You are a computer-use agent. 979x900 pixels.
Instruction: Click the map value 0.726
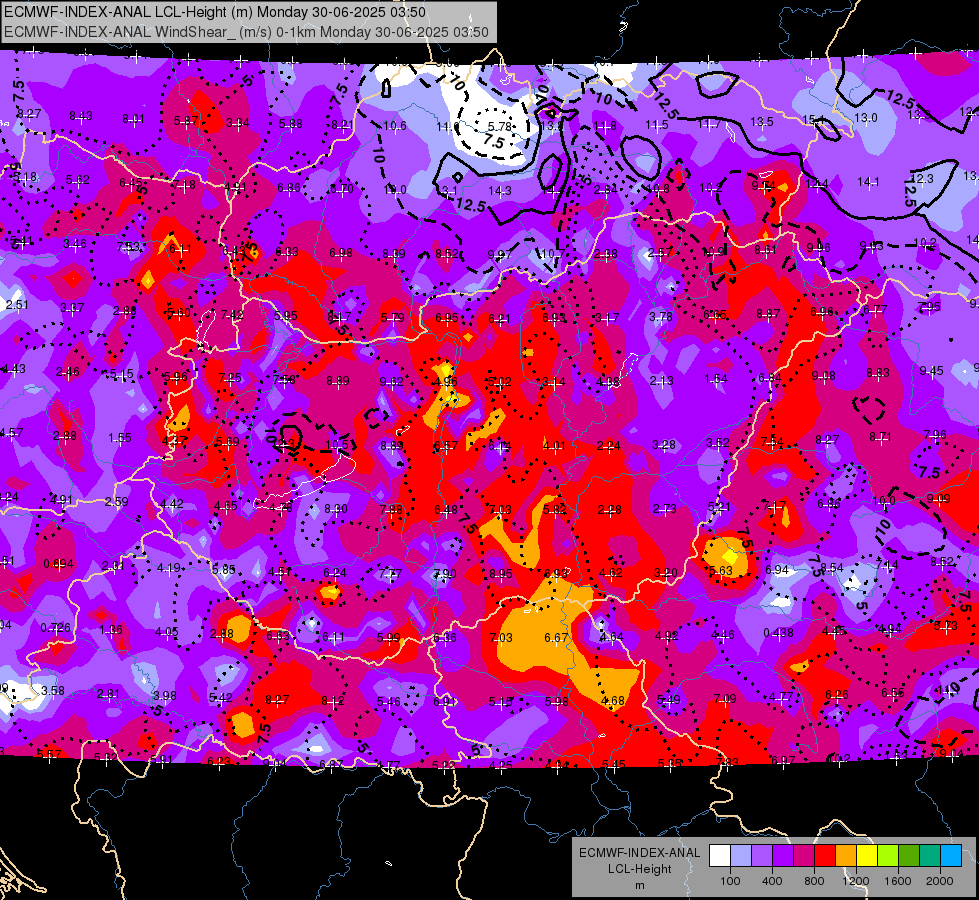click(56, 628)
